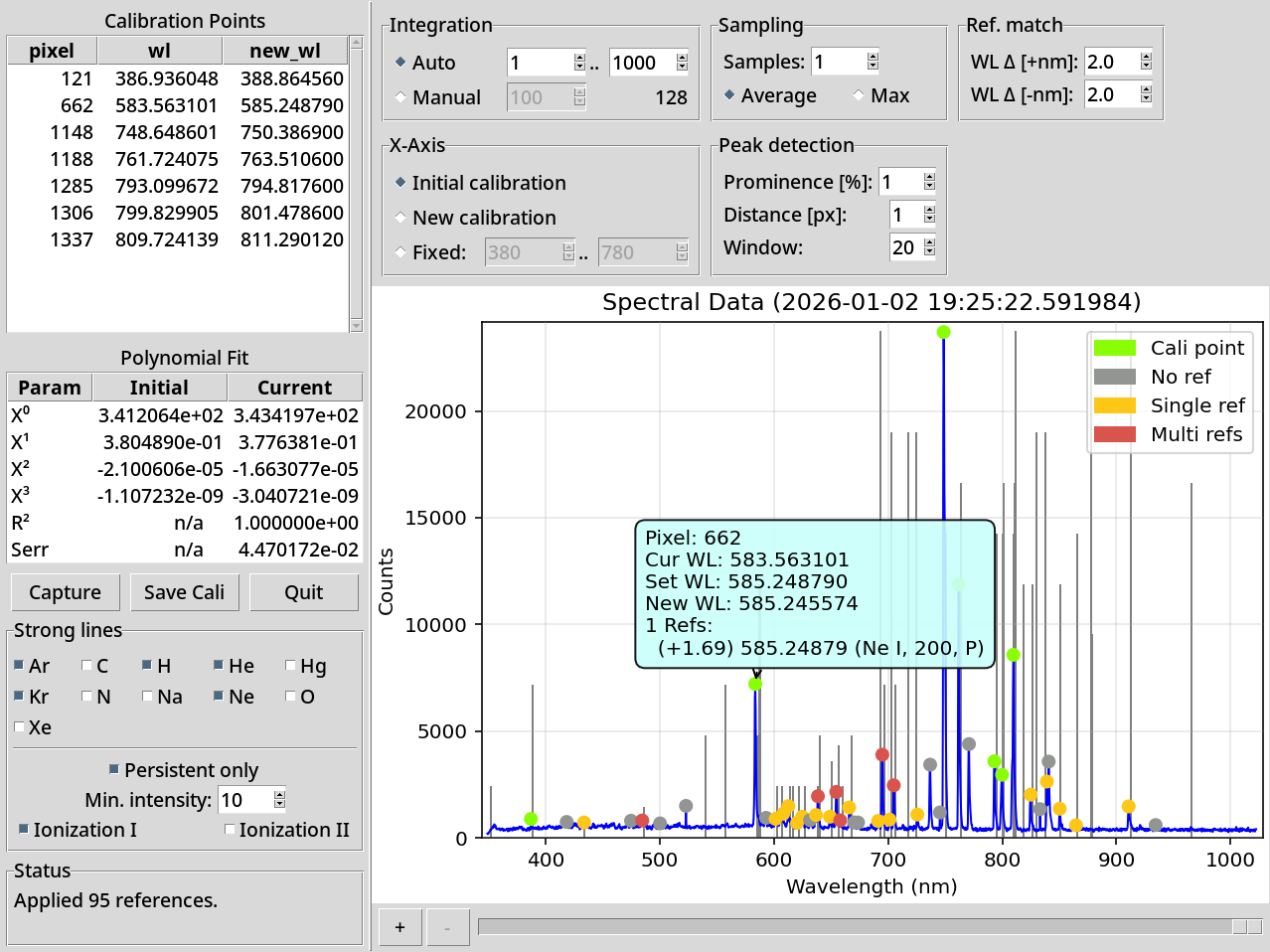Increase the Prominence percentage spinner
Image resolution: width=1270 pixels, height=952 pixels.
tap(929, 178)
